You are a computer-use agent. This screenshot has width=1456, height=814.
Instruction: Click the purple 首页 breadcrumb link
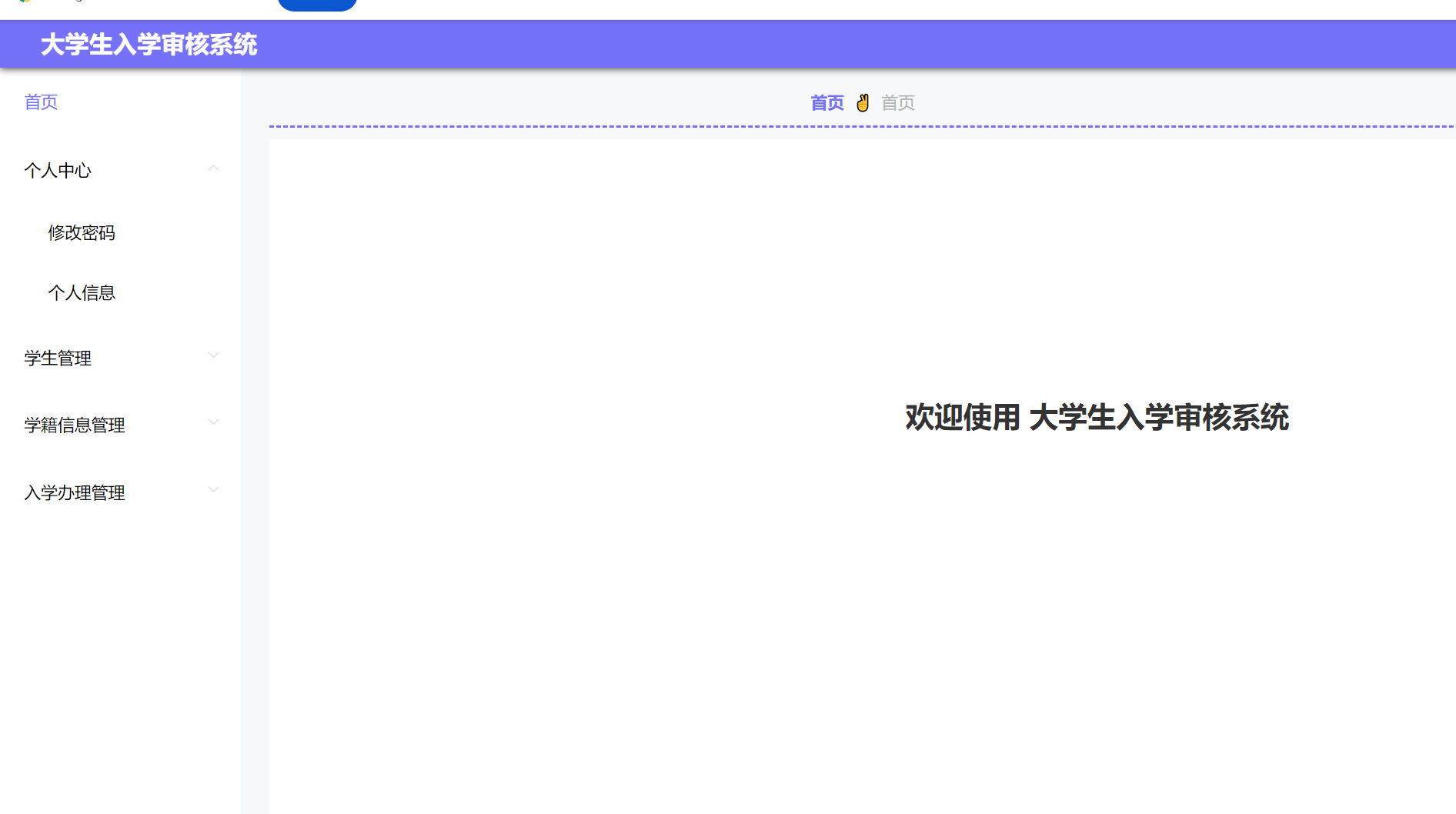pyautogui.click(x=826, y=102)
